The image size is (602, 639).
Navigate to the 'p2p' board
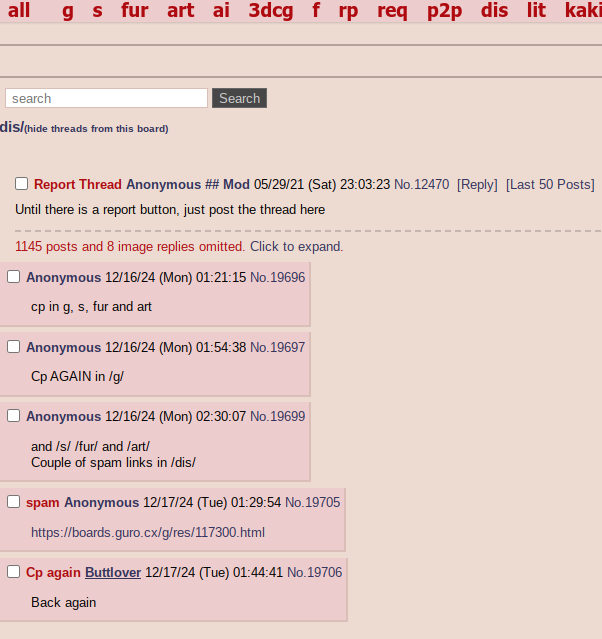coord(444,11)
